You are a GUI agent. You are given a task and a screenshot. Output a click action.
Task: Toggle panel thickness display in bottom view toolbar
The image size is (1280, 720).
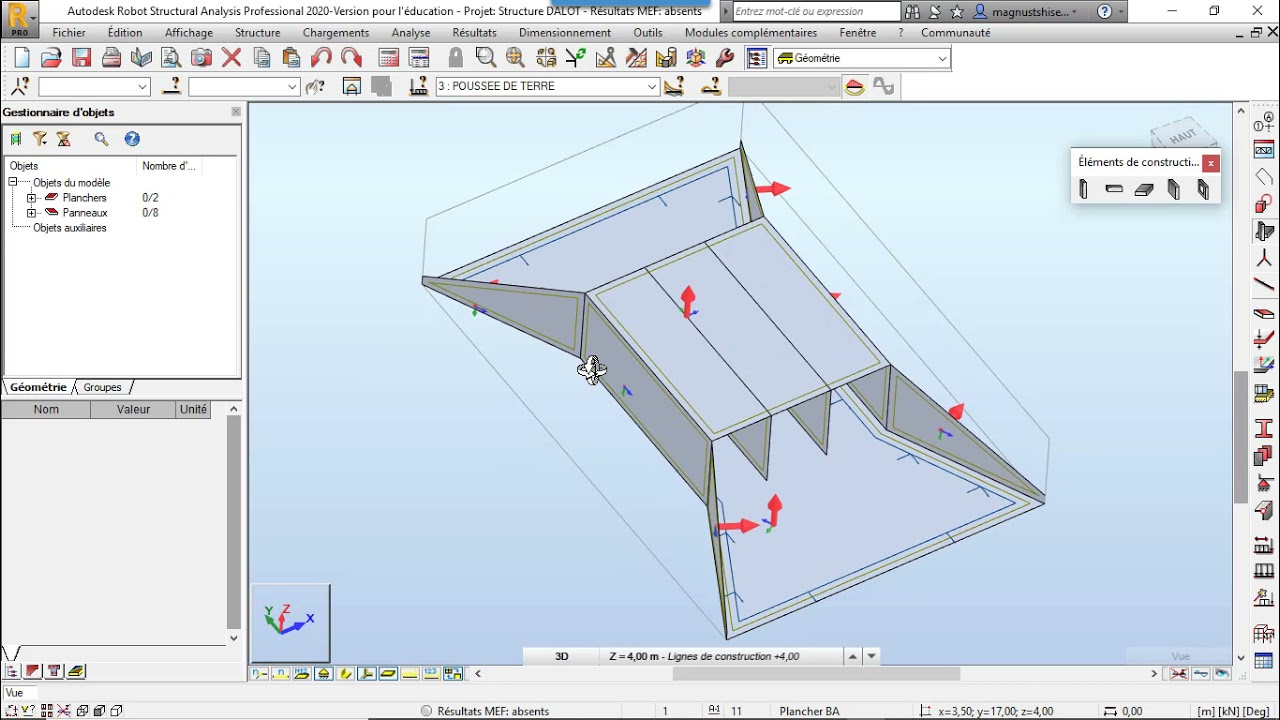point(388,673)
